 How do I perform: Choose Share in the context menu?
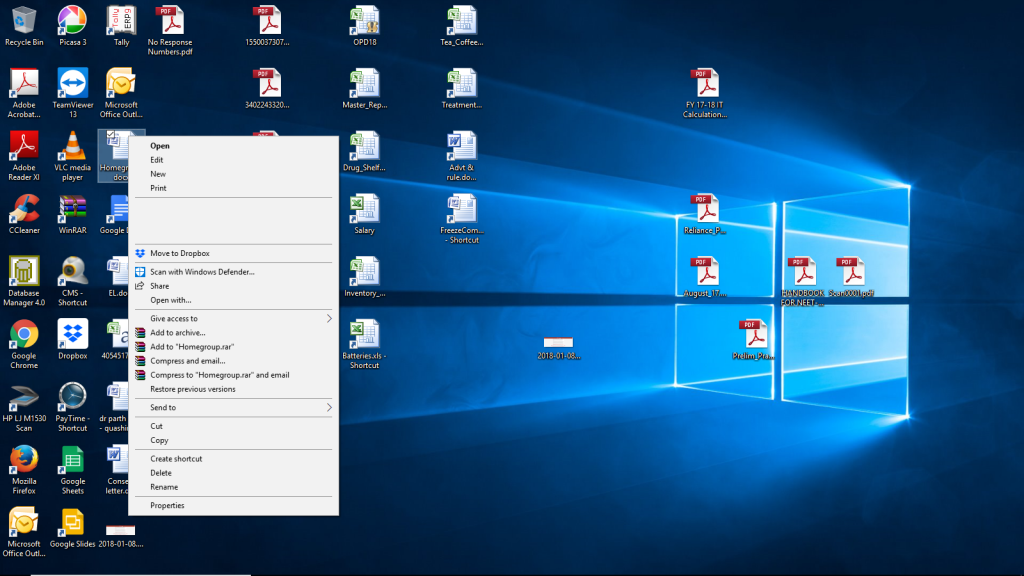pos(234,286)
